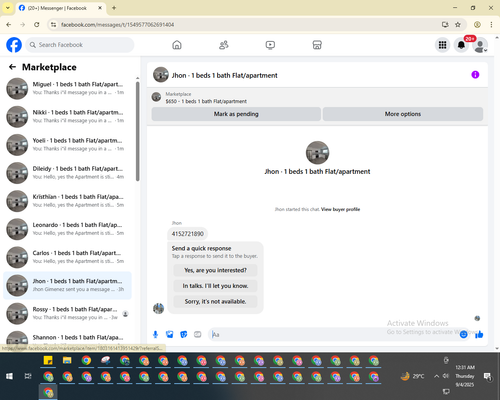This screenshot has width=500, height=400.
Task: Click the voice clip microphone icon
Action: pos(155,334)
